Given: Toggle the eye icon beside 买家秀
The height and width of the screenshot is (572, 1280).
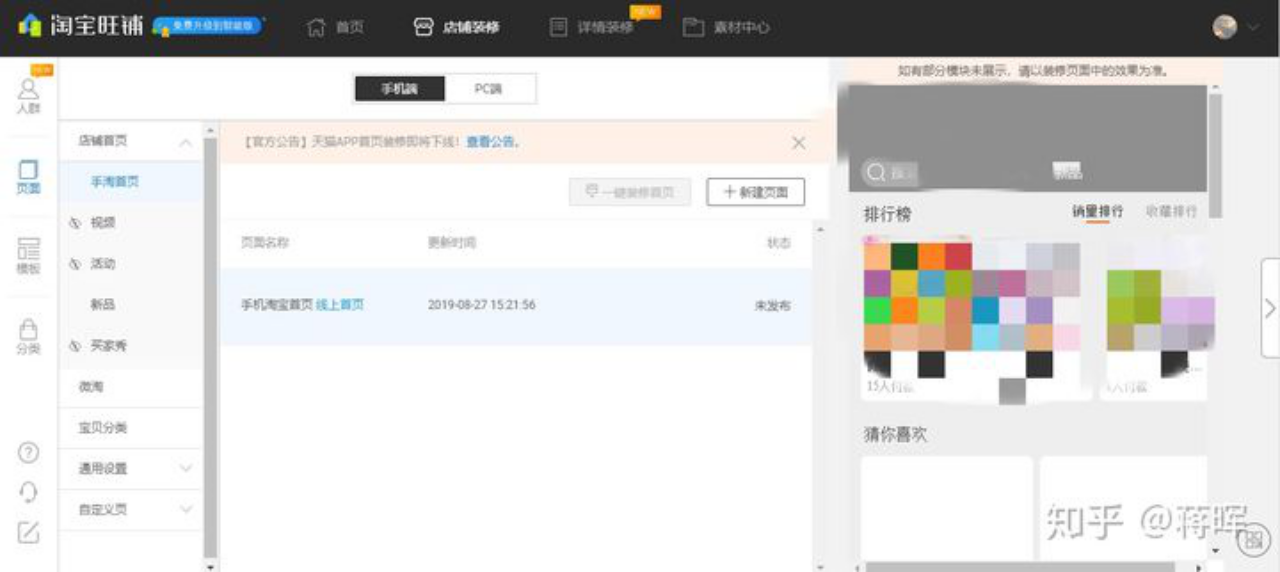Looking at the screenshot, I should coord(75,346).
